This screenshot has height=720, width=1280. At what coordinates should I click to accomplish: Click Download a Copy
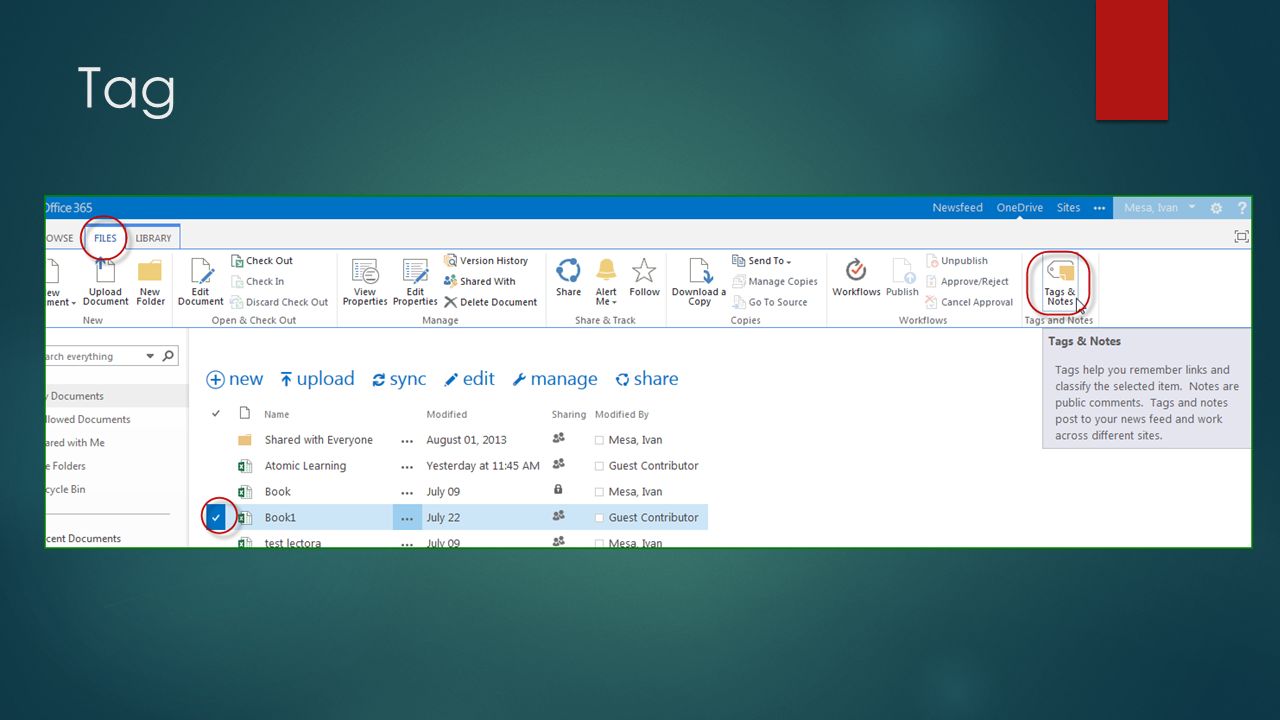click(x=699, y=283)
